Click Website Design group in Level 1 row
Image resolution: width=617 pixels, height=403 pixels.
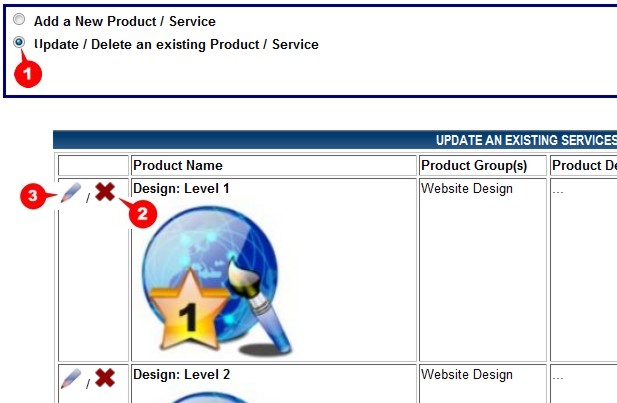[x=467, y=189]
